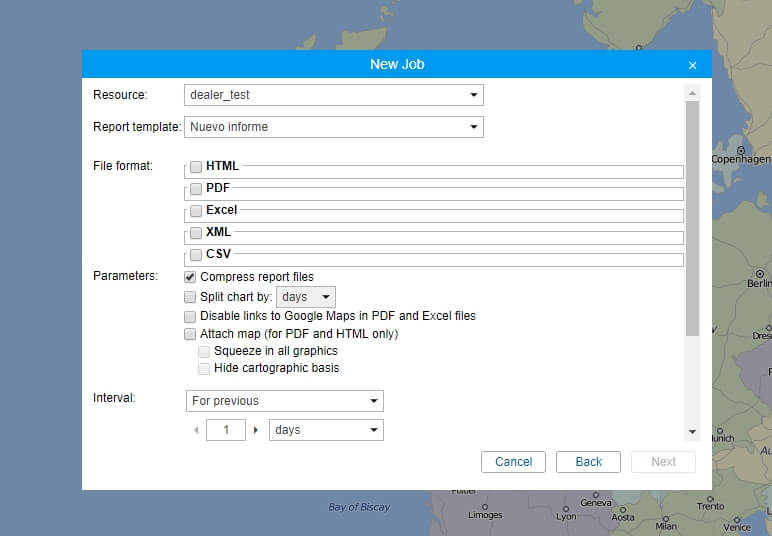This screenshot has width=772, height=536.
Task: Open the Resource dropdown showing dealer_test
Action: 334,95
